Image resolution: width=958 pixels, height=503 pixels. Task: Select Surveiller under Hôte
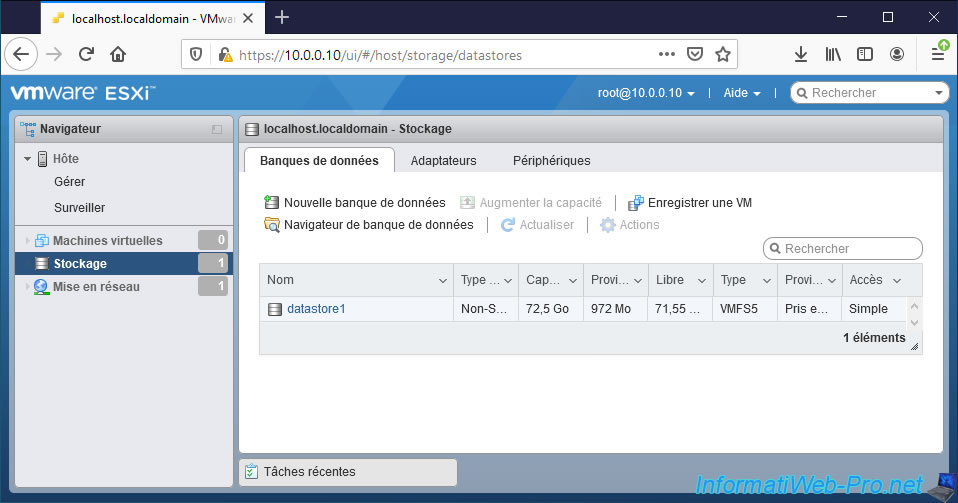[x=79, y=208]
